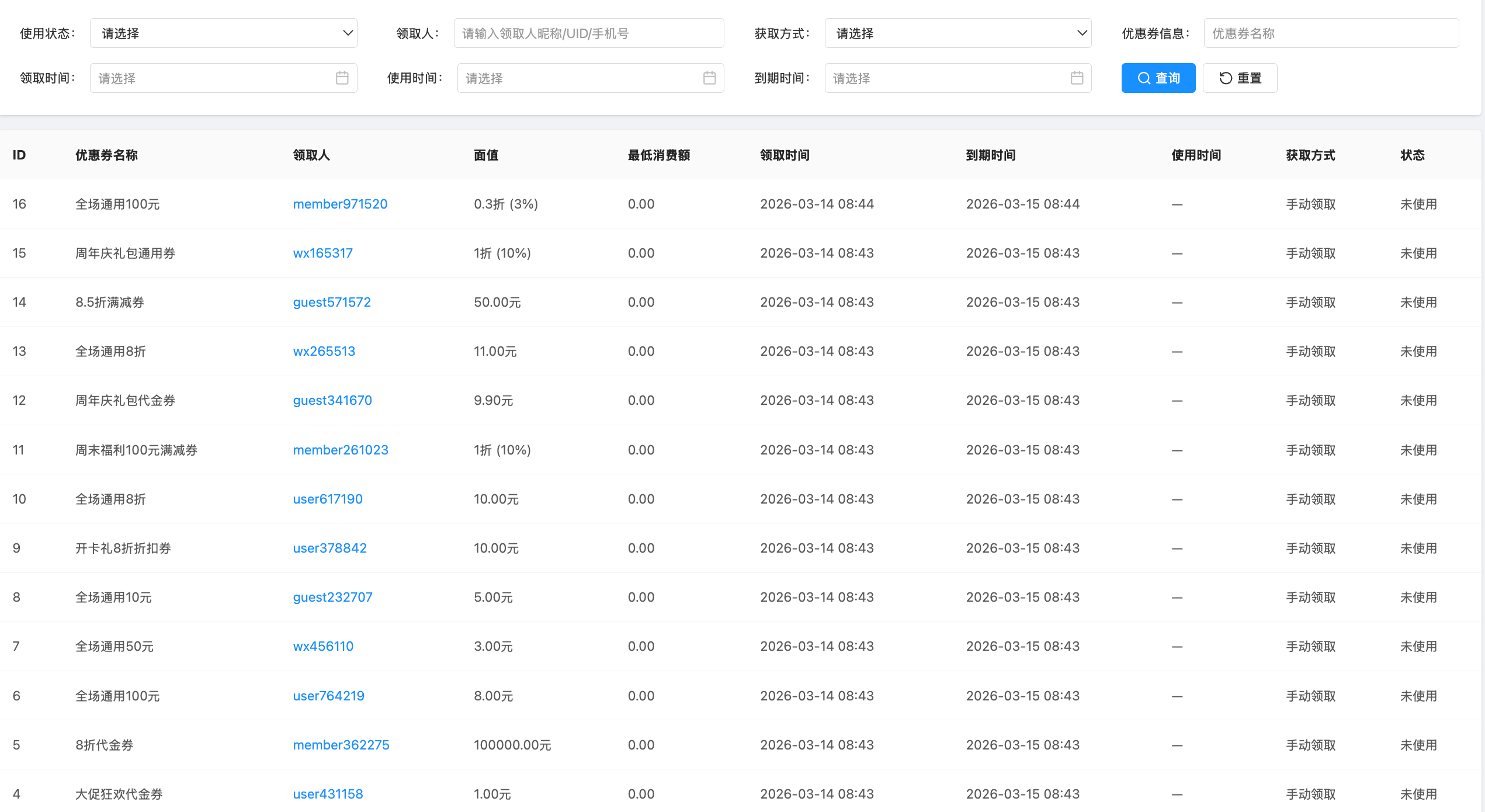Click 未使用 status in row 16

1418,204
